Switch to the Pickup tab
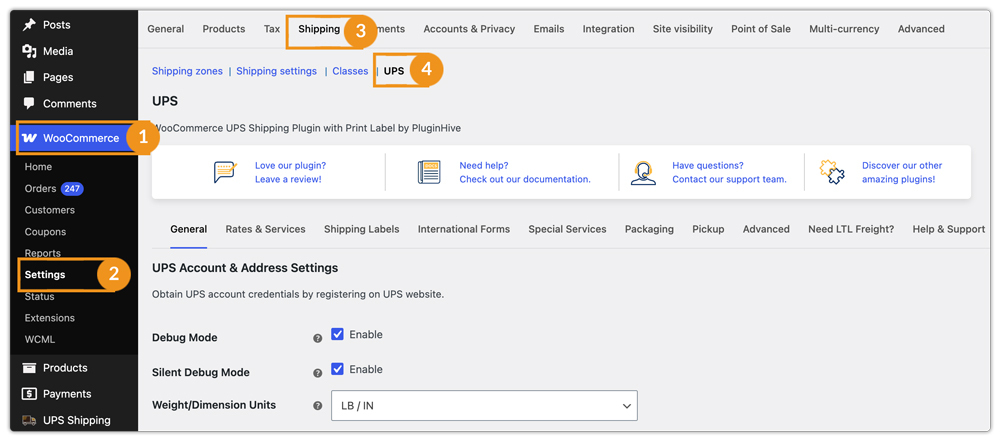1000x441 pixels. (x=708, y=229)
